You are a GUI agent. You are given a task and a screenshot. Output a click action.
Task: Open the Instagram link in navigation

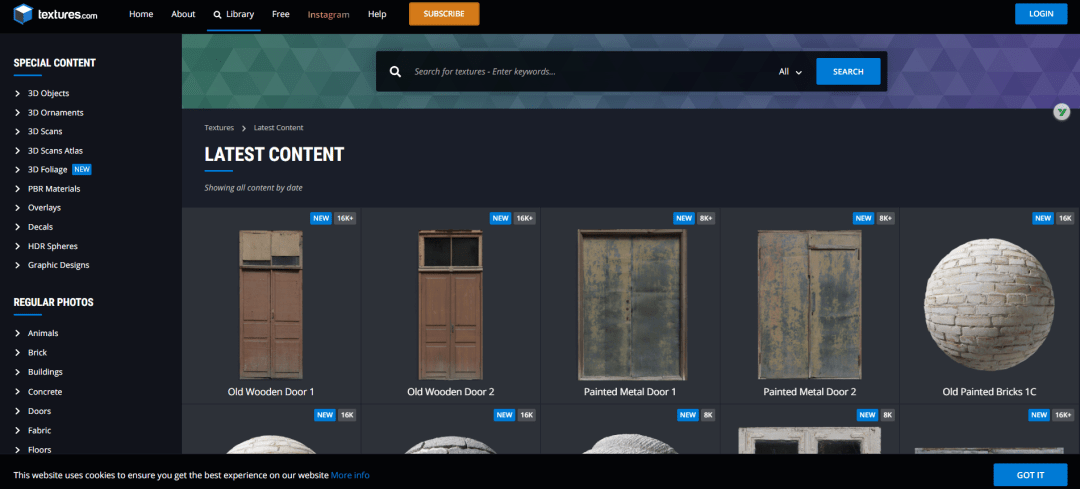(x=329, y=14)
